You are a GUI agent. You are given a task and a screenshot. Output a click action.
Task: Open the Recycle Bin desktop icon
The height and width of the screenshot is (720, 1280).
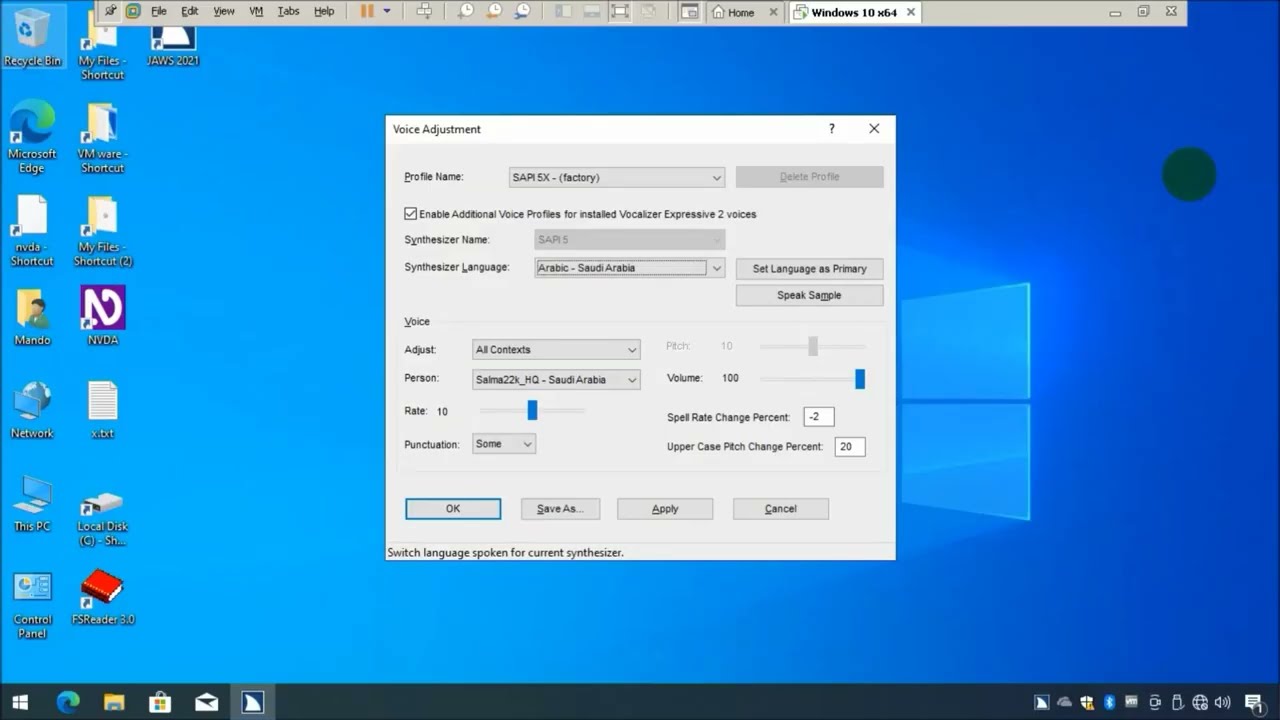32,36
